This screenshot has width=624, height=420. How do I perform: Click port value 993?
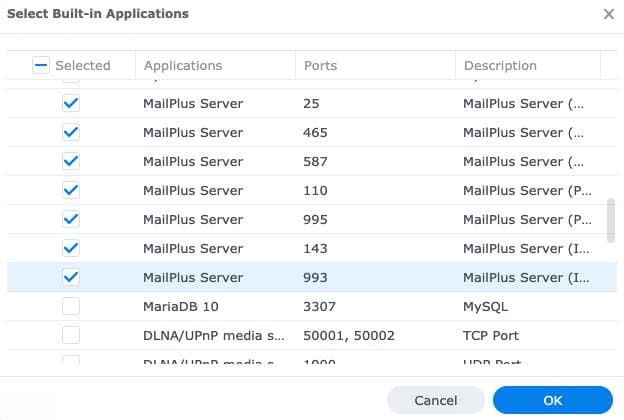coord(315,277)
